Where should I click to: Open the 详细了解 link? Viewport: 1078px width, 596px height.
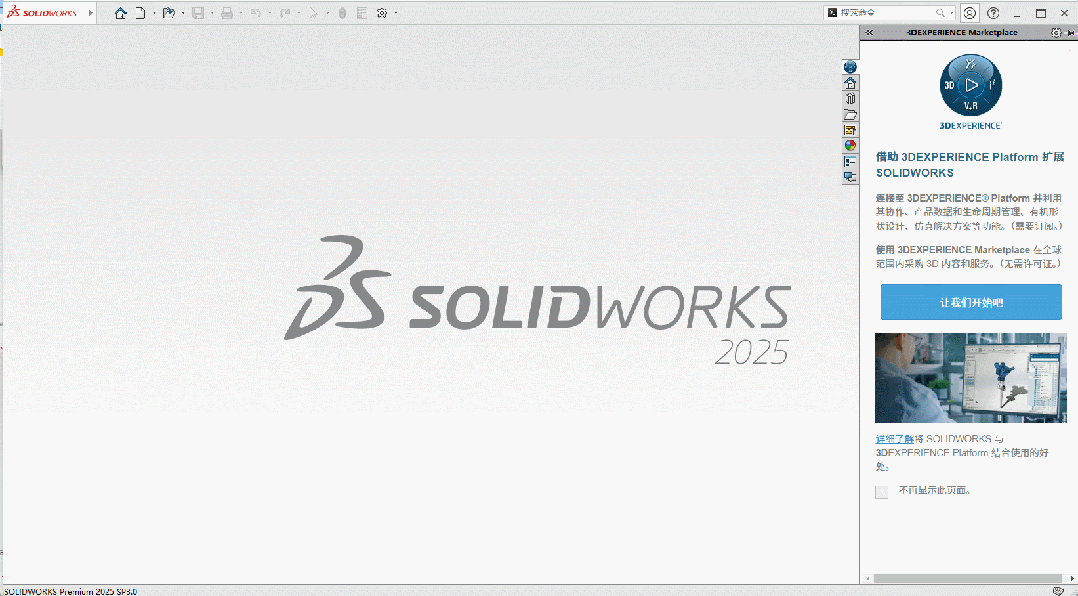(x=894, y=439)
